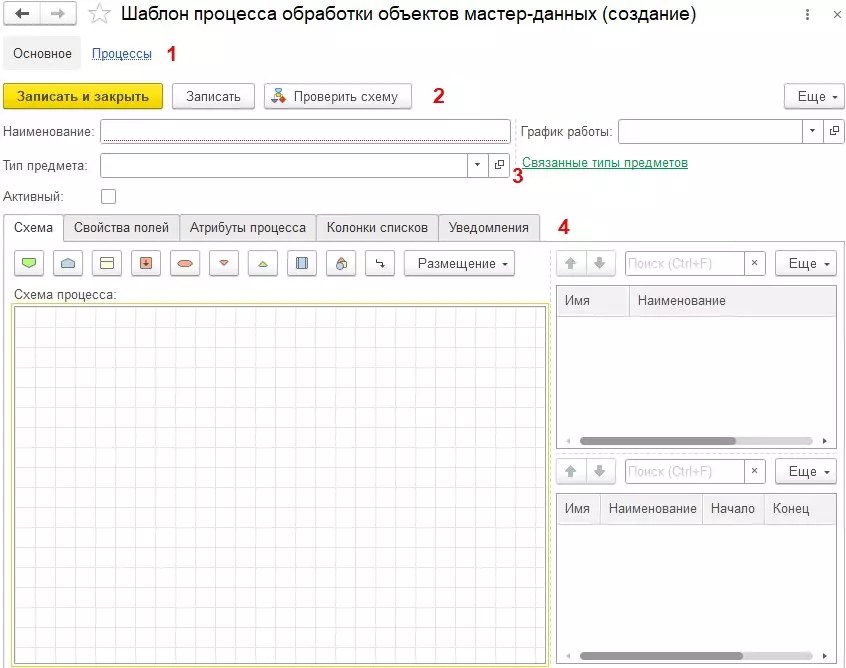Move row up in upper right table
Image resolution: width=846 pixels, height=668 pixels.
(571, 263)
